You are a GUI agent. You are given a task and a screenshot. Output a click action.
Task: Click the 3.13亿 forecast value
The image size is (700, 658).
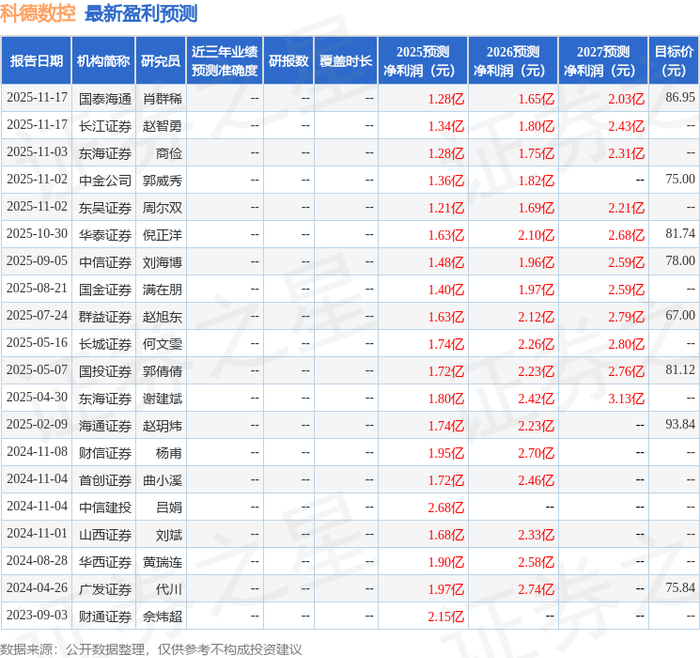pyautogui.click(x=626, y=399)
